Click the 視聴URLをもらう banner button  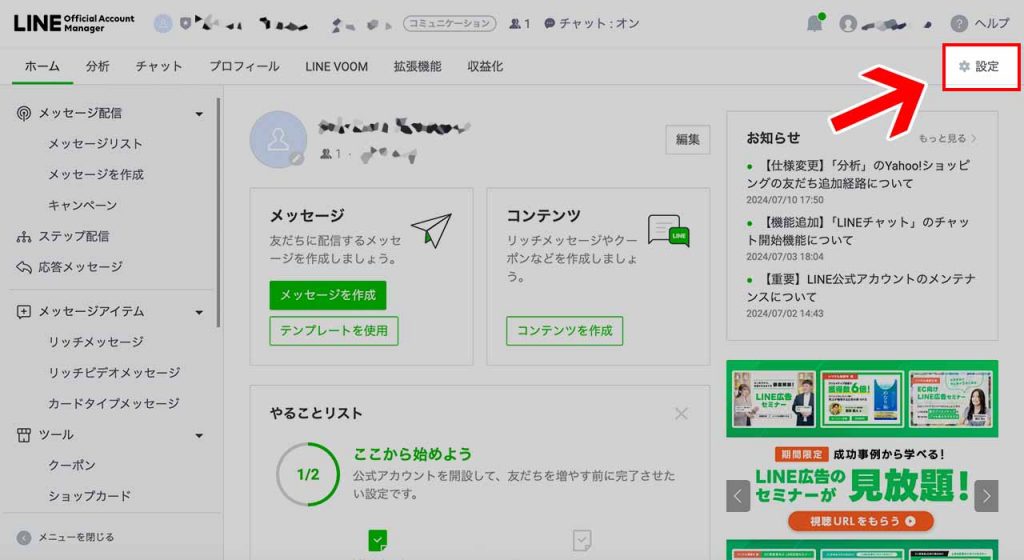[x=861, y=521]
